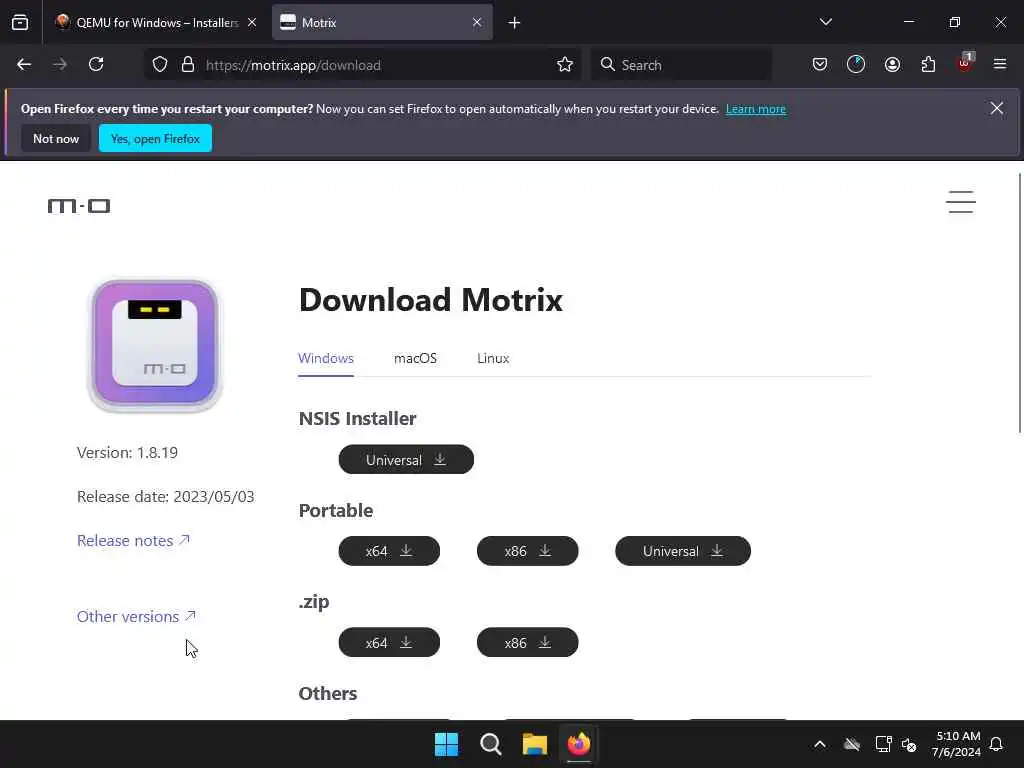Click the forward navigation arrow

[x=60, y=65]
